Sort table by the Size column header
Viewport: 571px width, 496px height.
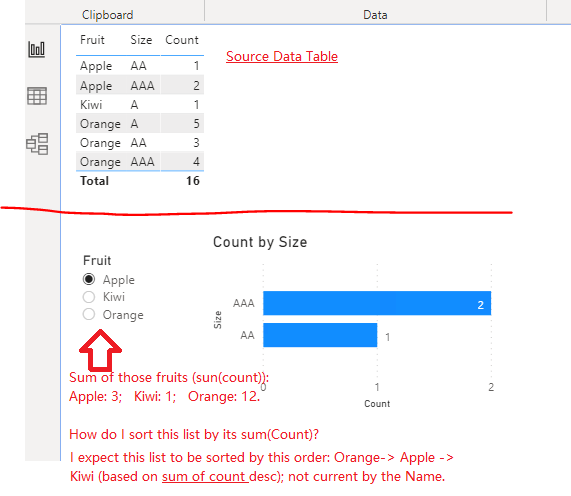pyautogui.click(x=141, y=40)
